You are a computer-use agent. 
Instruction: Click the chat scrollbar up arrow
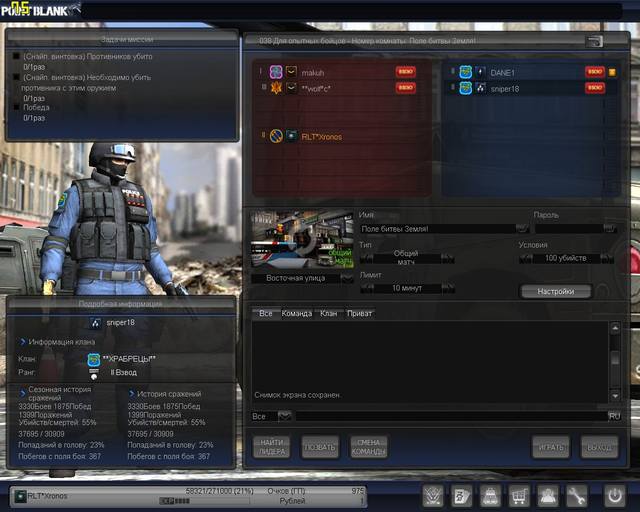pos(615,327)
